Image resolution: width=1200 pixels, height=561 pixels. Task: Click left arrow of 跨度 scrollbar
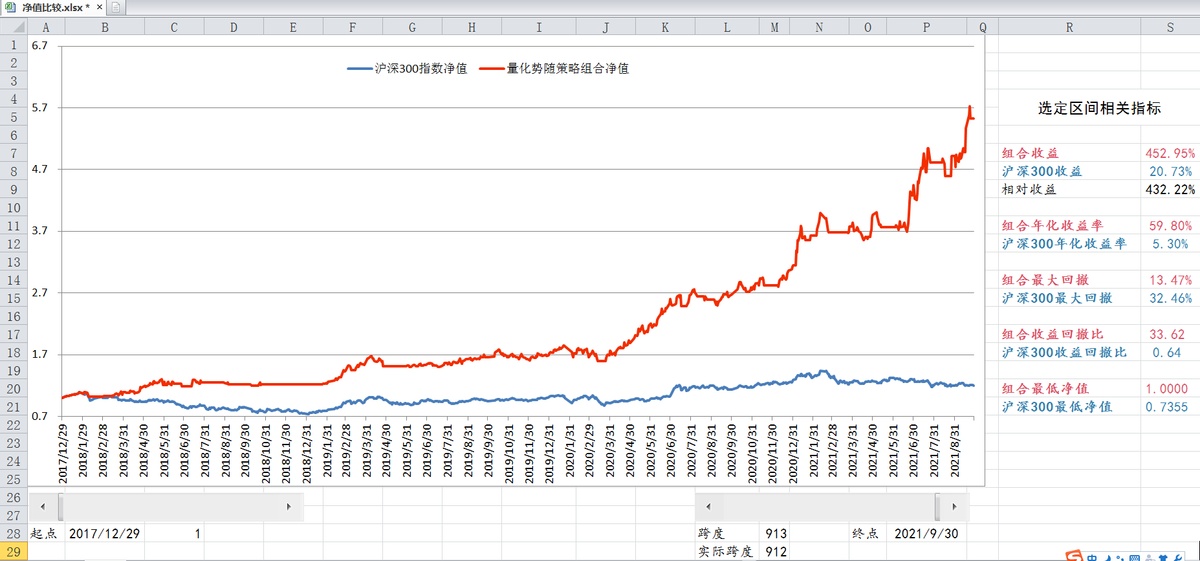pyautogui.click(x=708, y=508)
